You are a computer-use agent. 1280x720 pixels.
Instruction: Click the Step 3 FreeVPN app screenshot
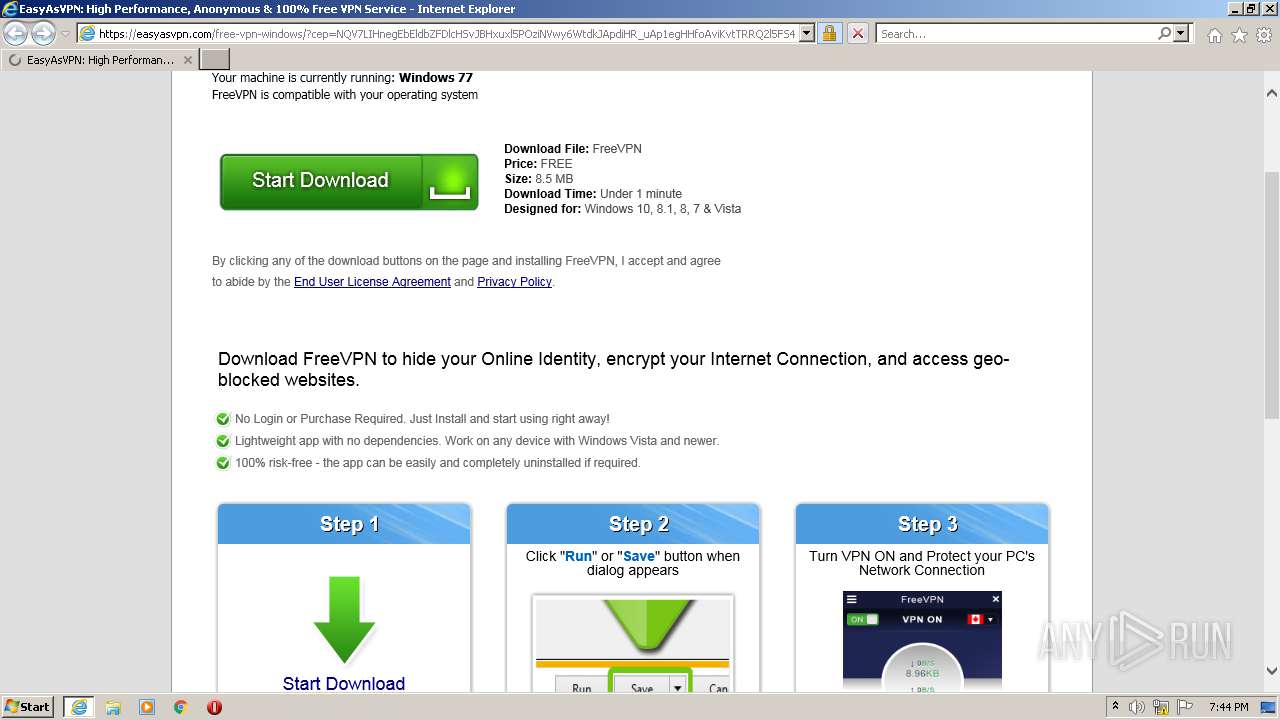pyautogui.click(x=922, y=641)
